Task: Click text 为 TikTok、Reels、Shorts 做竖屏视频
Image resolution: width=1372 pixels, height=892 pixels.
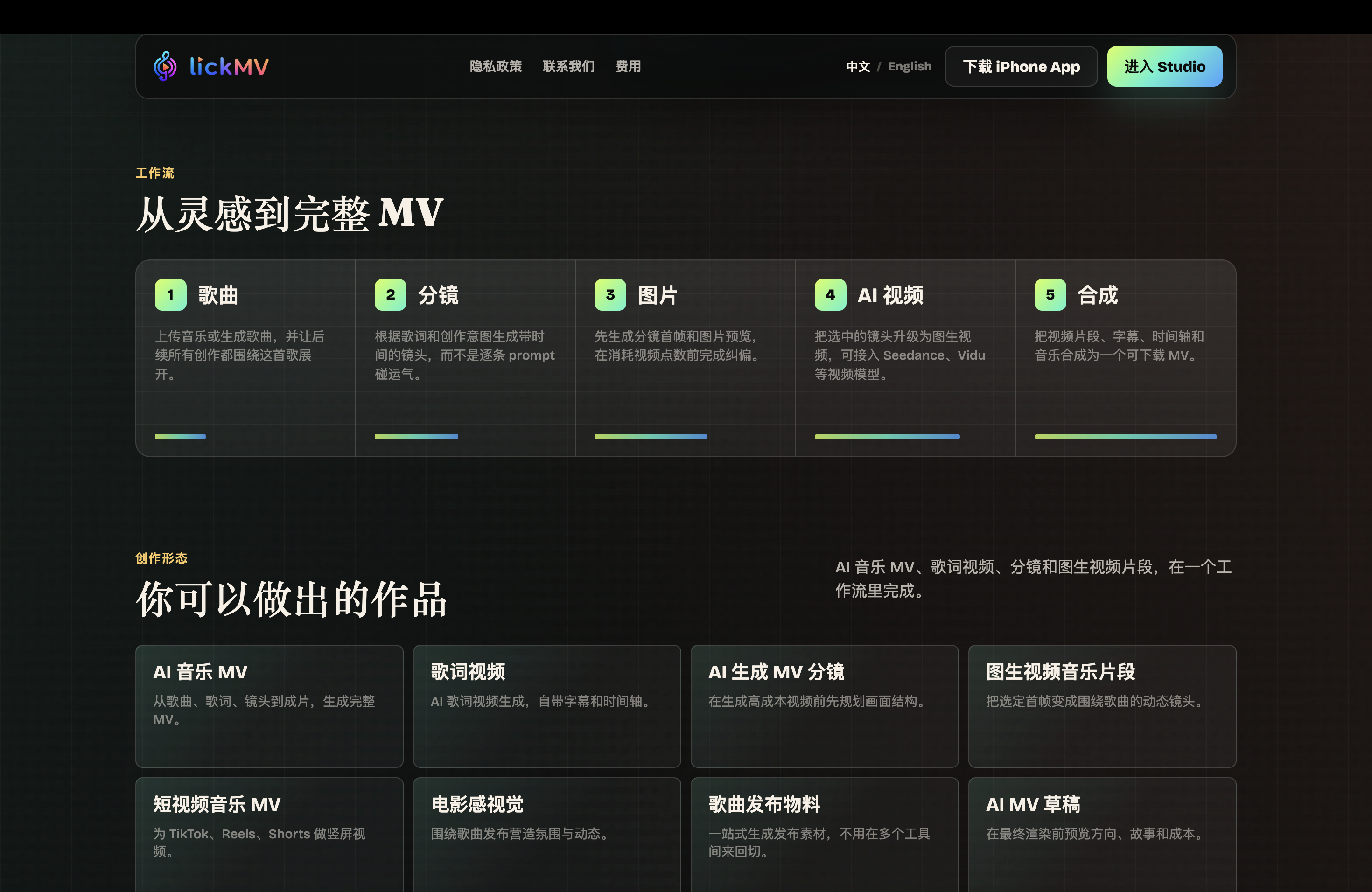Action: click(259, 843)
